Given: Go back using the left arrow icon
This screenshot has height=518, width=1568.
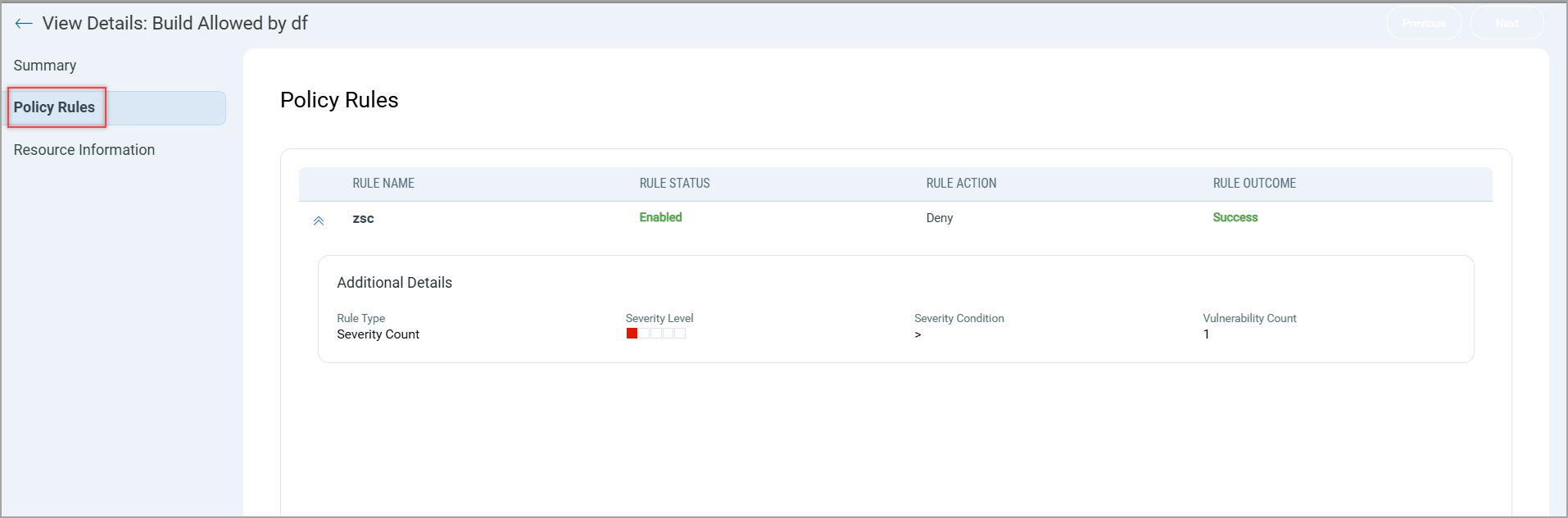Looking at the screenshot, I should point(23,24).
